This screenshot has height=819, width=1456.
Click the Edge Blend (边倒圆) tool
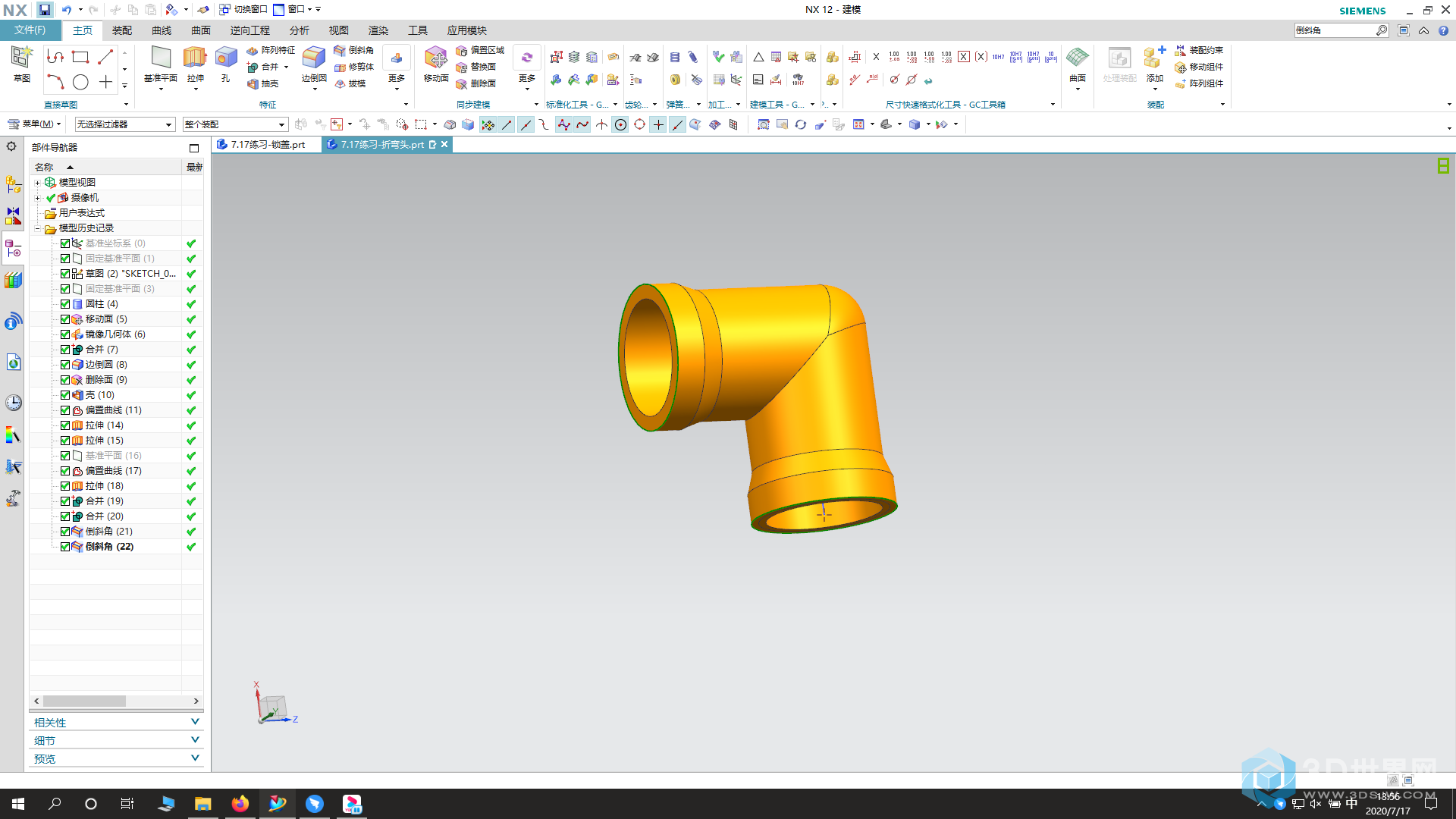coord(314,64)
